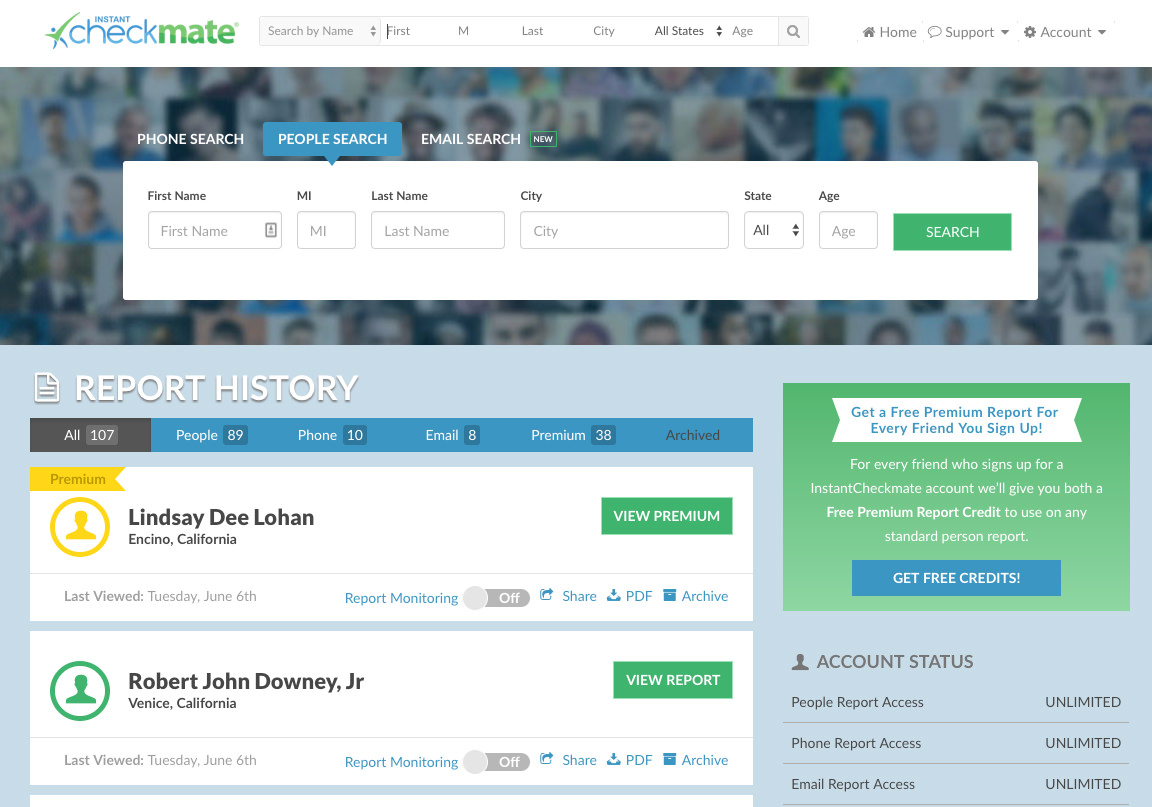Click the magnifying glass search icon in header
1152x807 pixels.
[x=793, y=31]
